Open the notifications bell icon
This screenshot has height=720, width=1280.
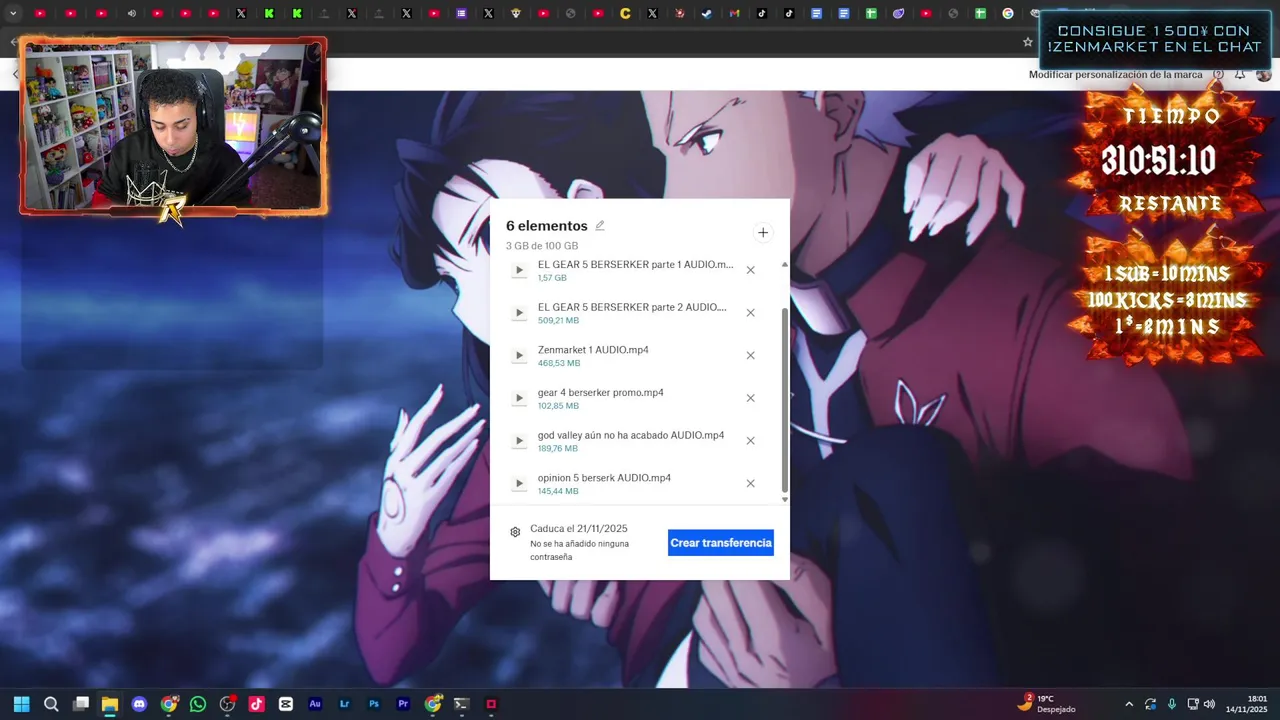click(x=1240, y=75)
